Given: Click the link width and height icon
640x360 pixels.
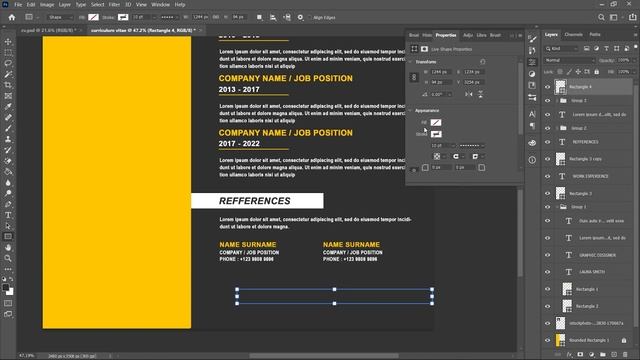Looking at the screenshot, I should click(414, 77).
